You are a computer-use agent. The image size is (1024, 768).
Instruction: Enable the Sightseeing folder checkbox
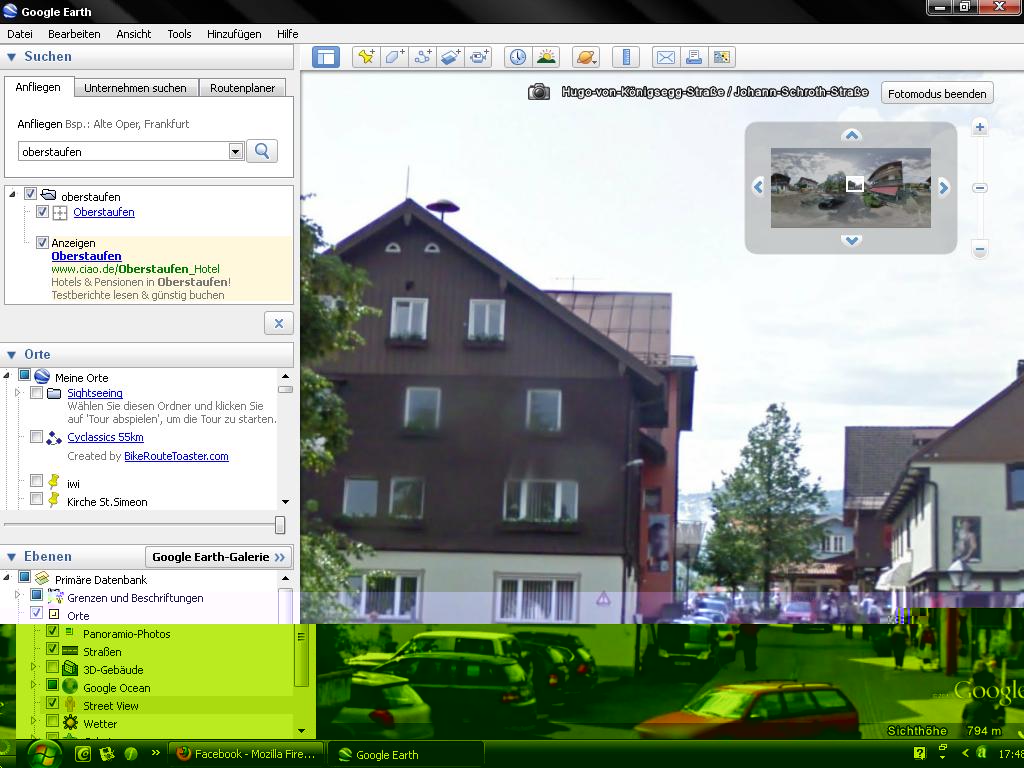point(37,394)
